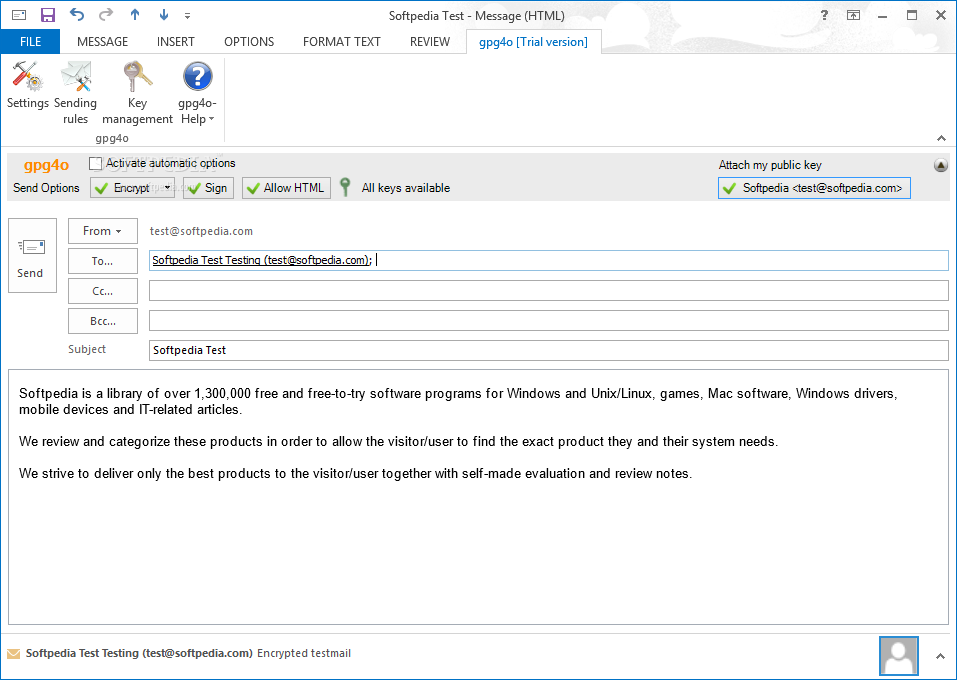The image size is (957, 680).
Task: Minimize the message window
Action: [x=883, y=15]
